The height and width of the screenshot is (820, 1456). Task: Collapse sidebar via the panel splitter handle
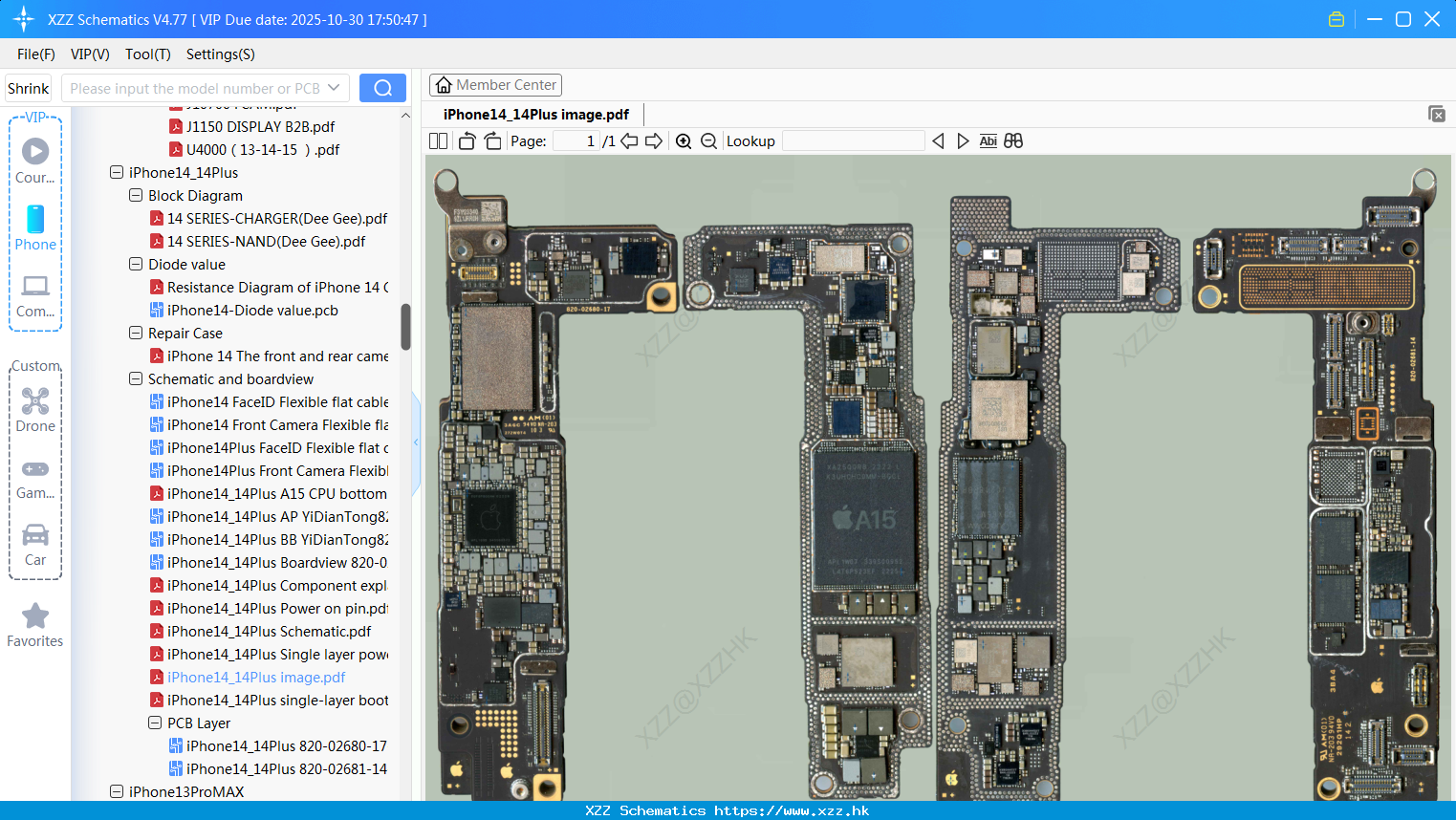click(x=416, y=442)
